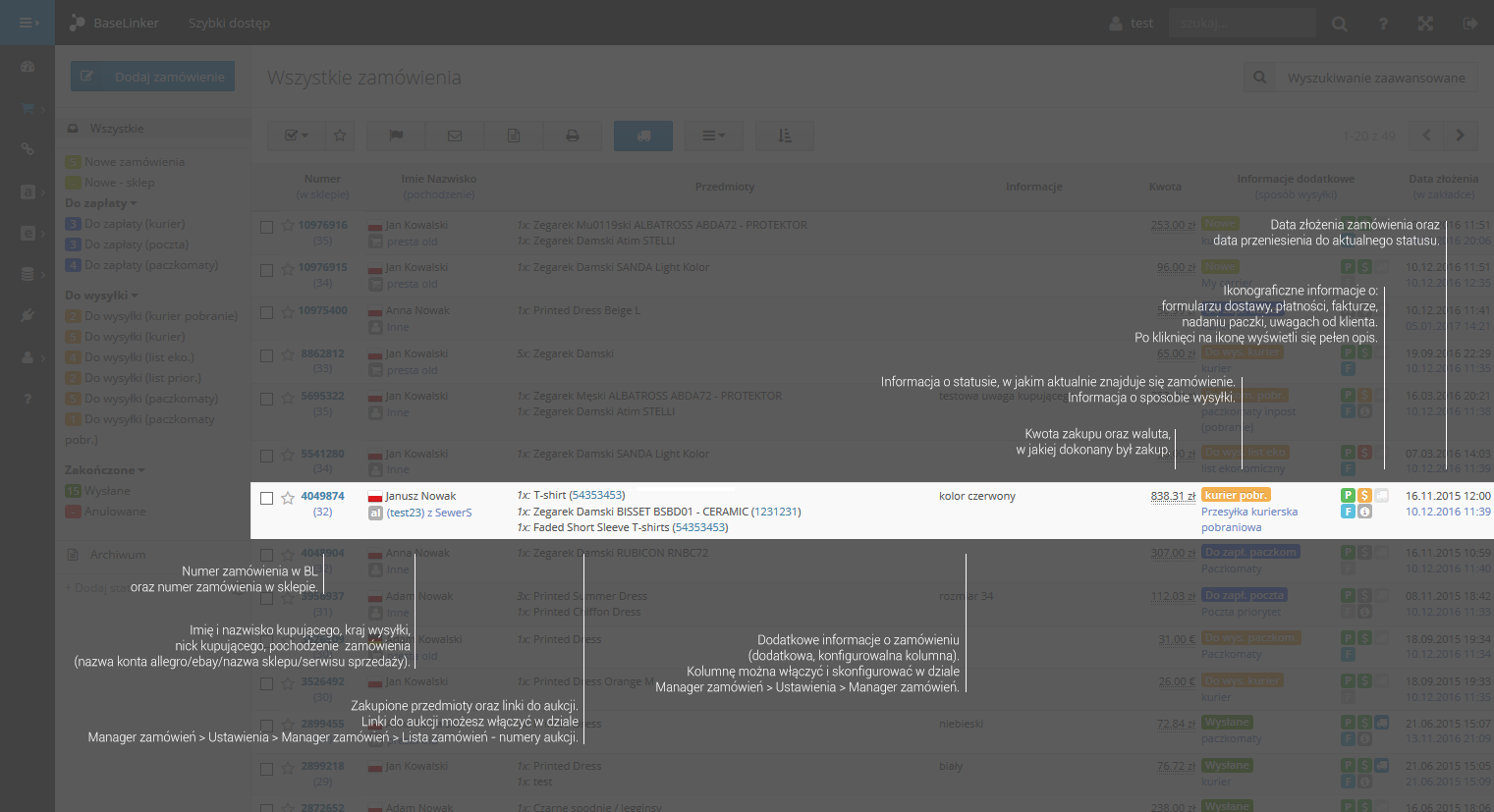
Task: Click the magnifier beside Wyszukiwanie zaawansowane
Action: [x=1260, y=78]
